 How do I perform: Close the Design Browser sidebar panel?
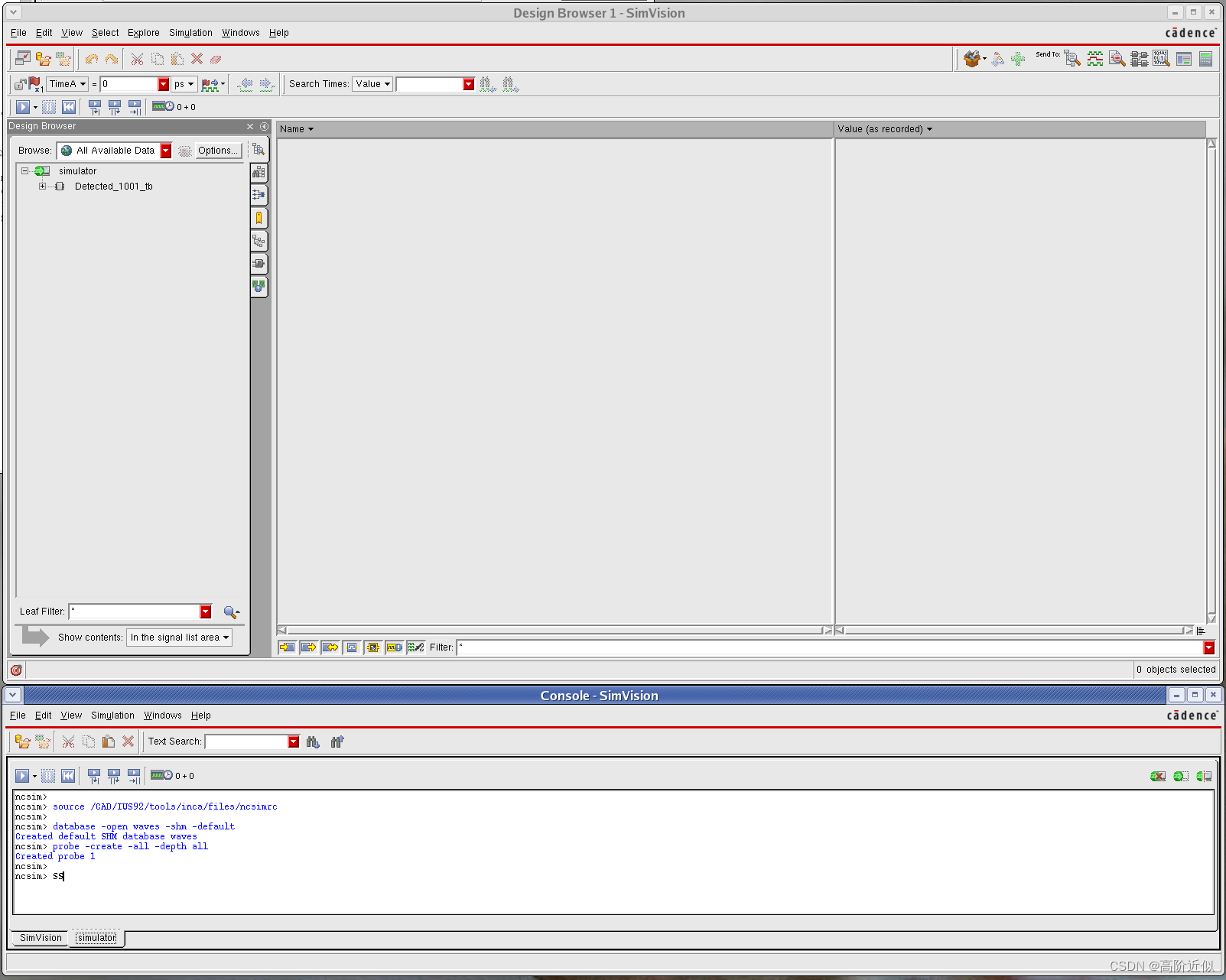(250, 126)
